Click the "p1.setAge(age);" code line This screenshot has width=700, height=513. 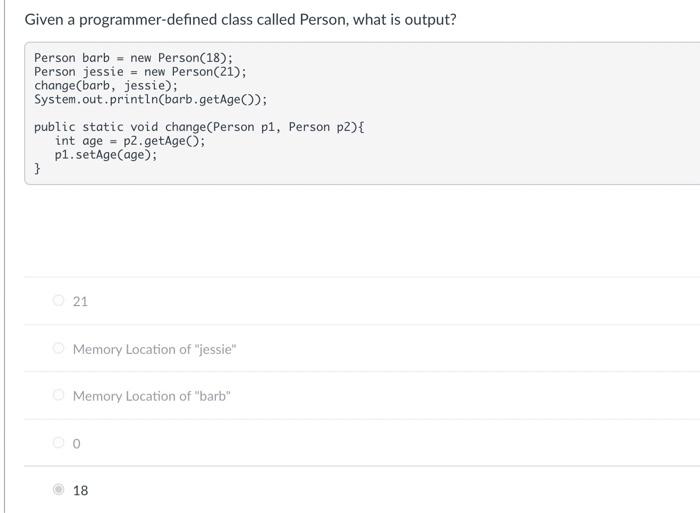click(x=106, y=155)
